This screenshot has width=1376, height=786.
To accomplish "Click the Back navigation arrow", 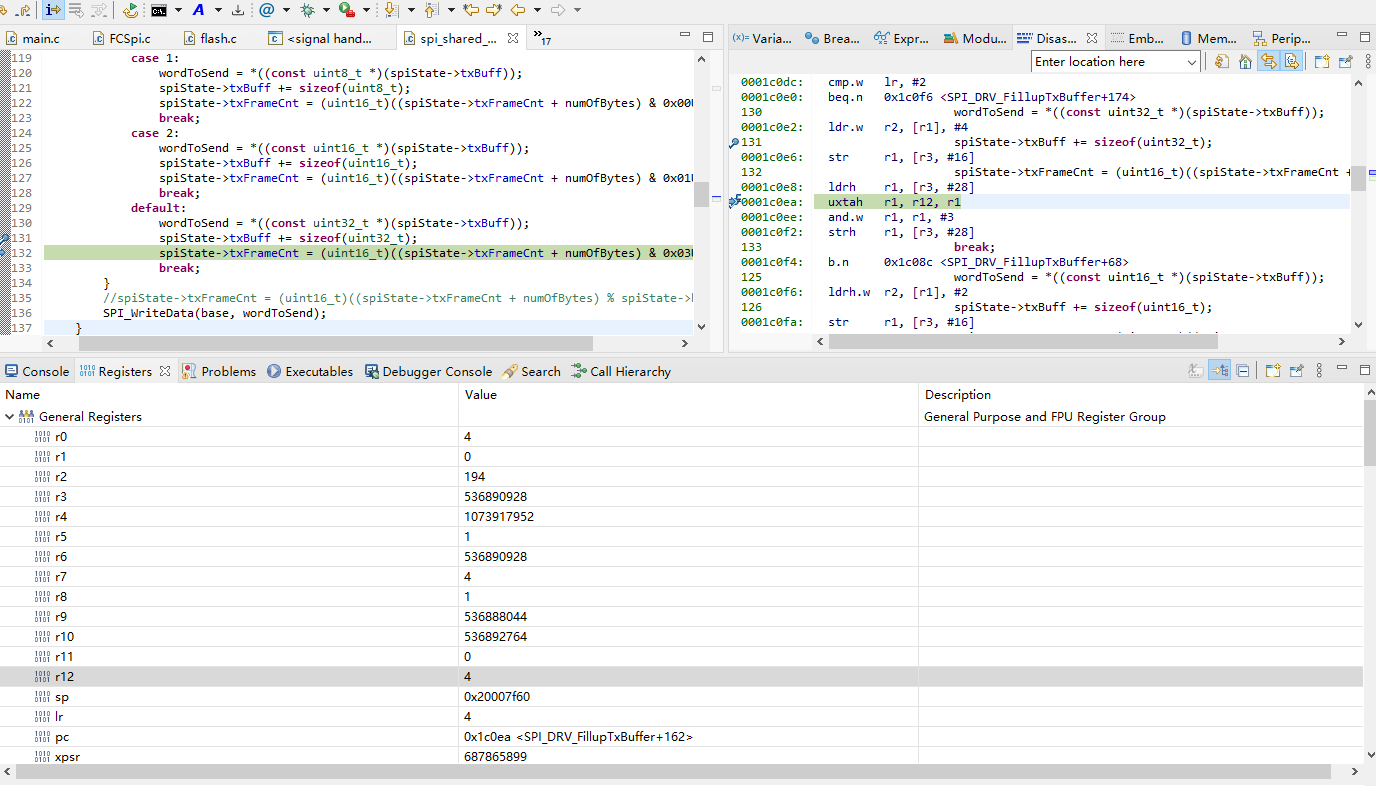I will tap(518, 10).
